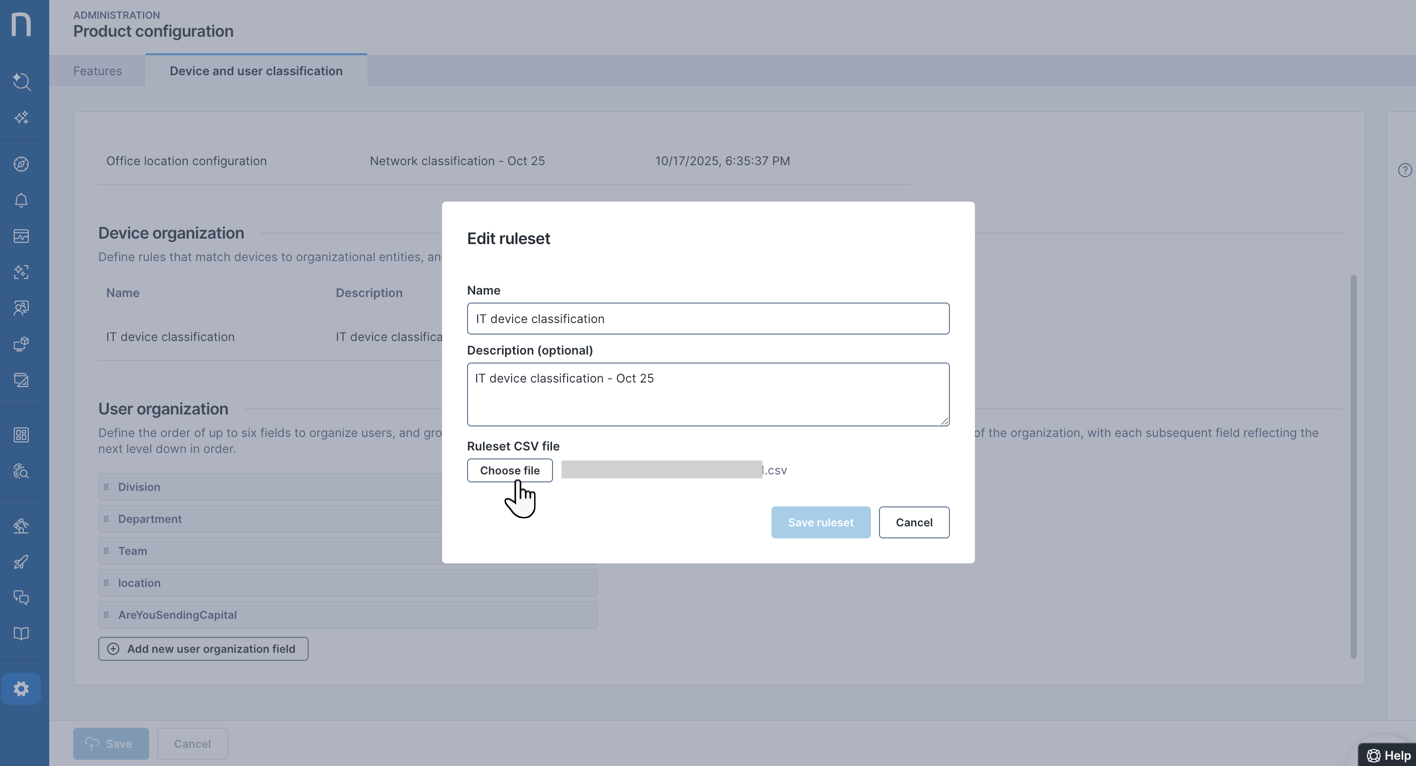Click the Name input field
1416x766 pixels.
[x=707, y=319]
